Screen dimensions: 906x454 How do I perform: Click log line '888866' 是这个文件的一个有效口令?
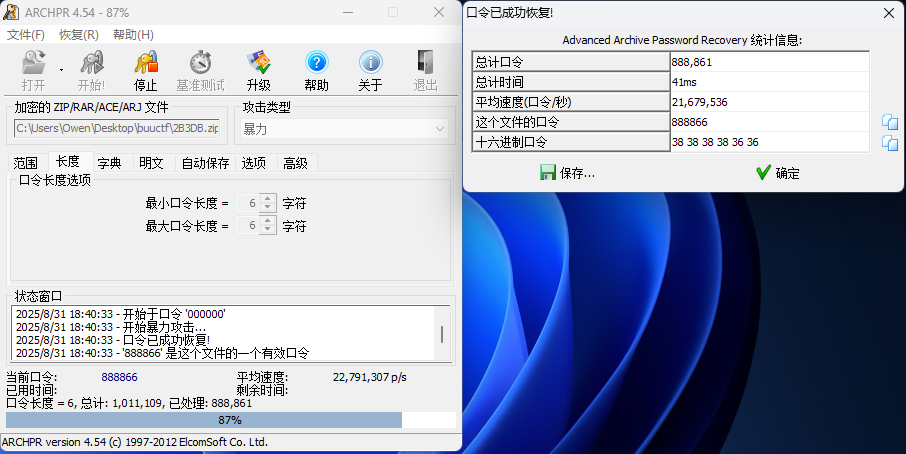pyautogui.click(x=162, y=353)
